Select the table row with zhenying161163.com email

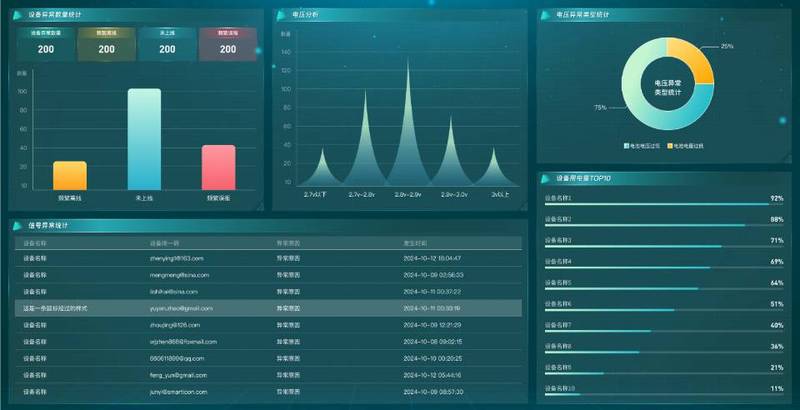coord(268,259)
